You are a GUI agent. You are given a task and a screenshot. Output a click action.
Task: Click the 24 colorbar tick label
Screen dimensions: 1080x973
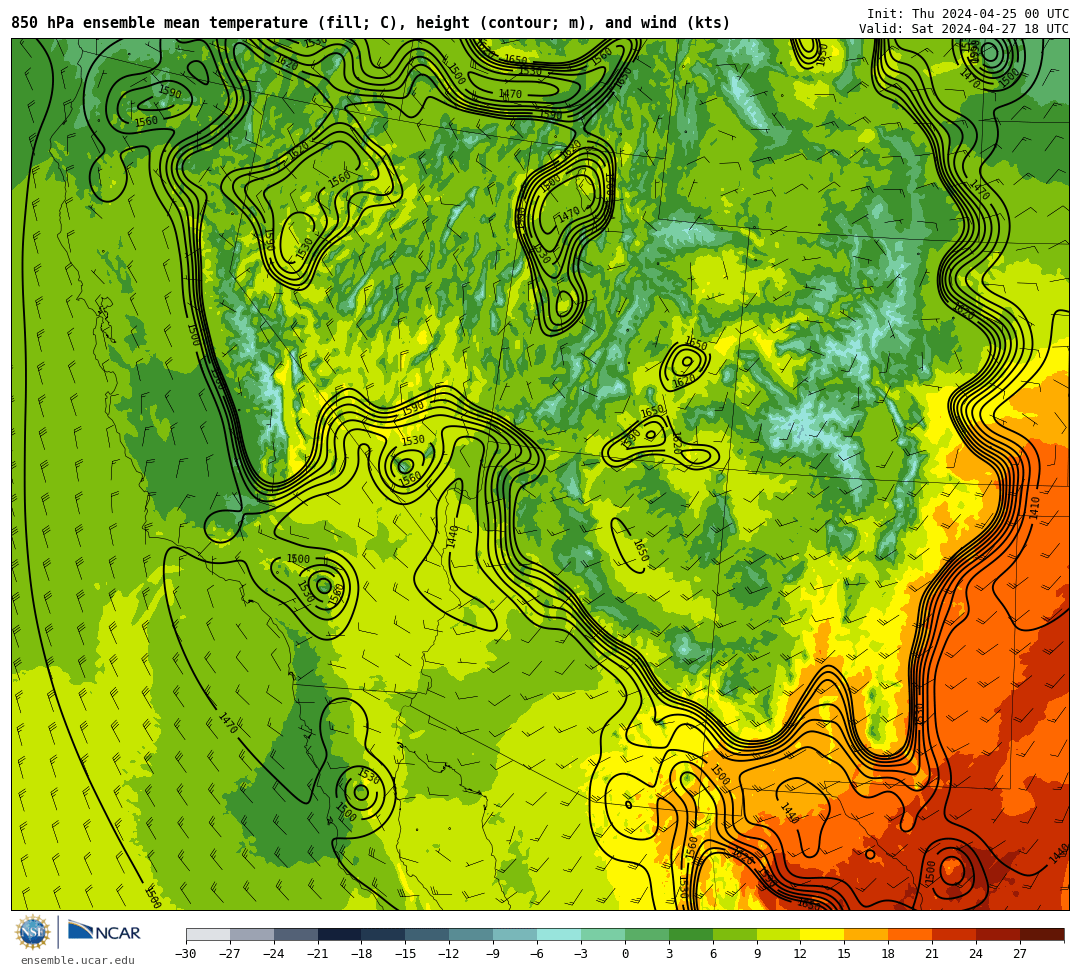click(977, 954)
